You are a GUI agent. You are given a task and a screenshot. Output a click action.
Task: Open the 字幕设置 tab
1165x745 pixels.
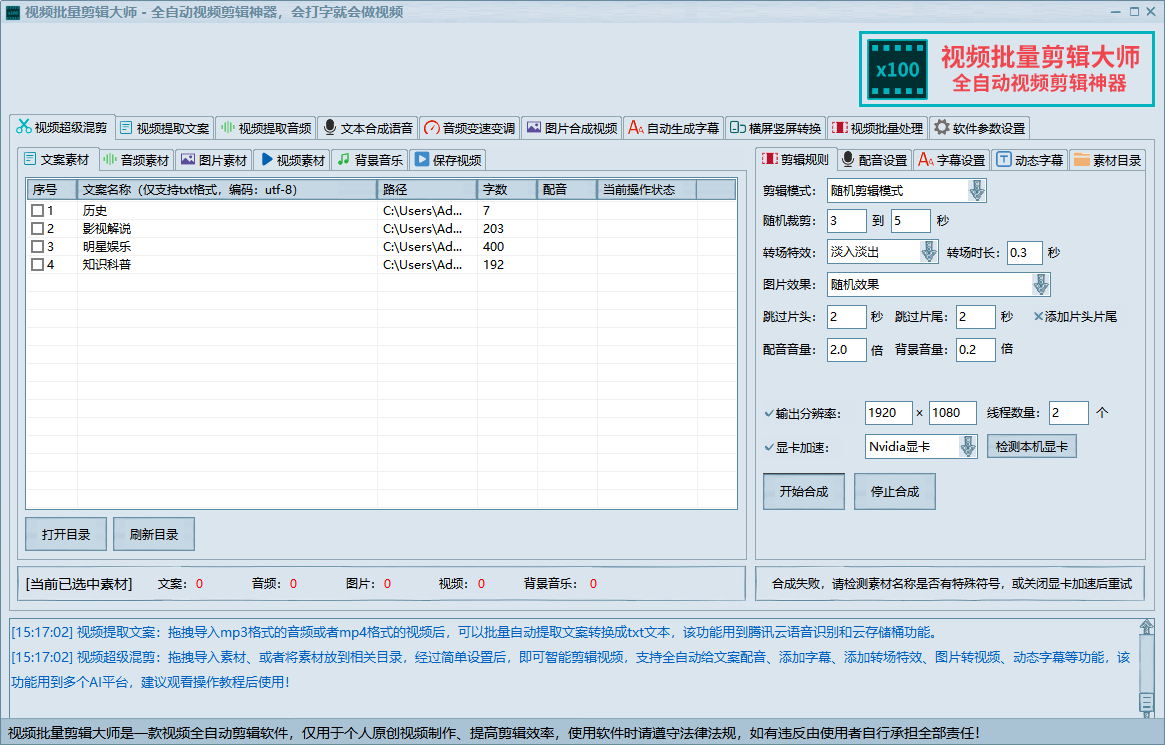point(951,160)
